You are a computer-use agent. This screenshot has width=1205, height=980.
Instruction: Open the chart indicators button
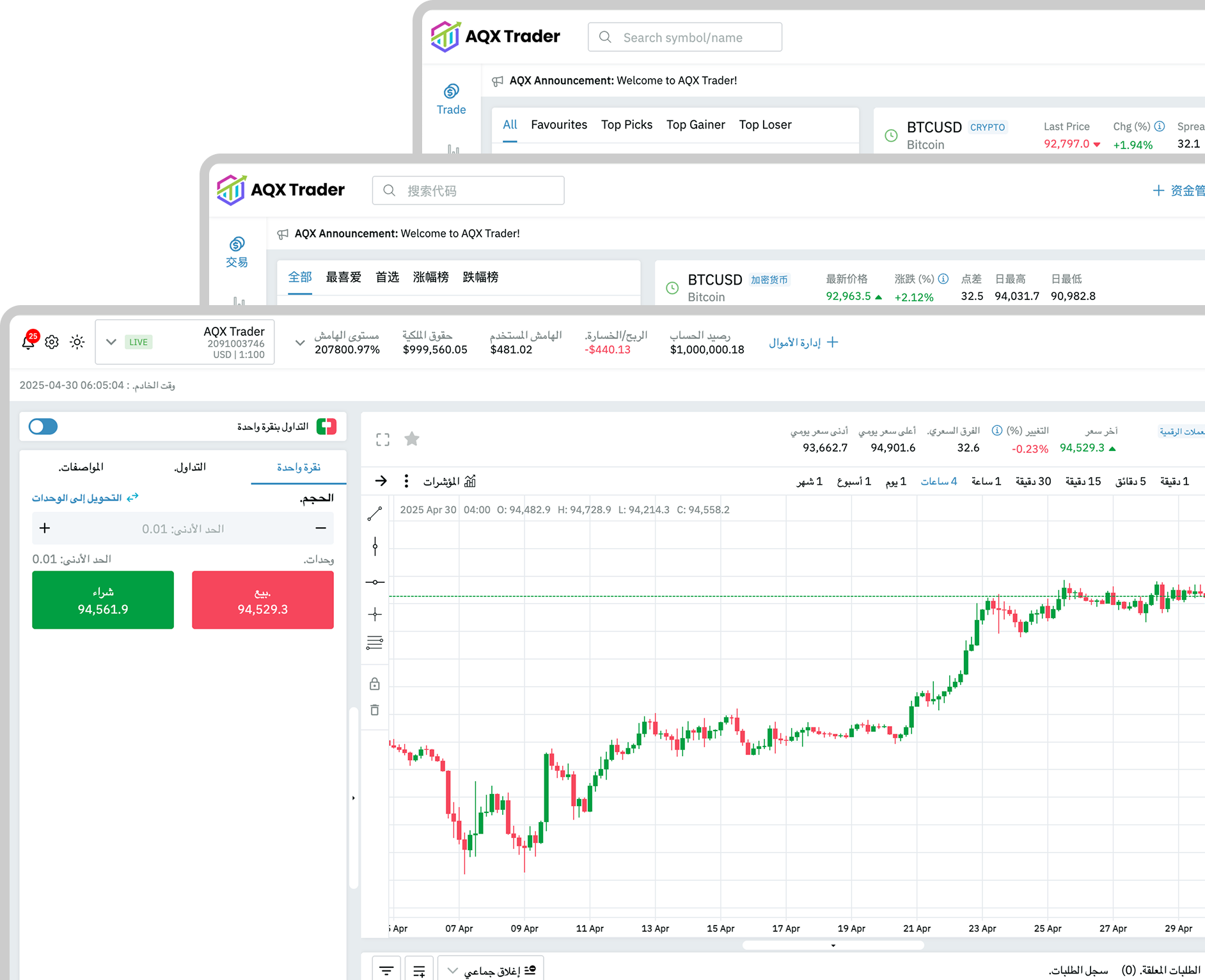tap(450, 481)
